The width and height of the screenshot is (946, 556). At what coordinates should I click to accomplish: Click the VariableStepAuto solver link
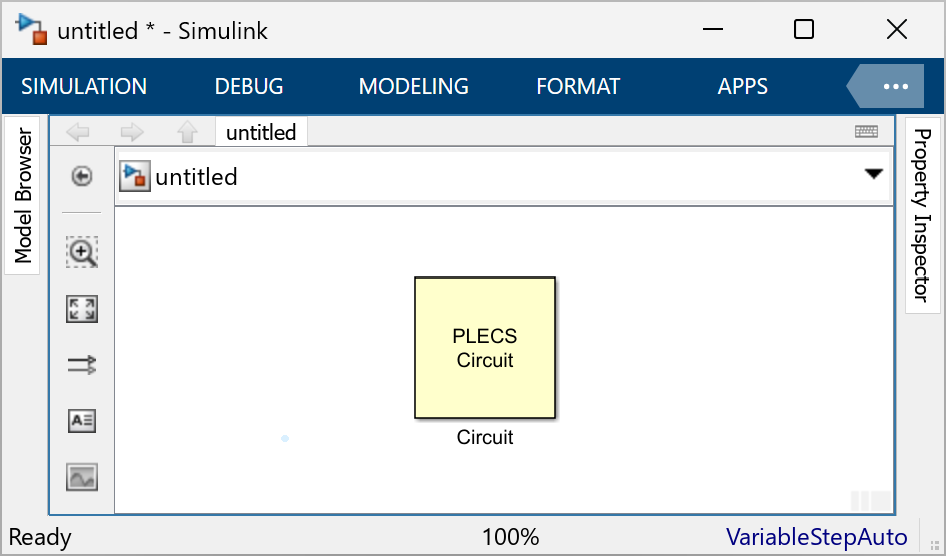[816, 537]
